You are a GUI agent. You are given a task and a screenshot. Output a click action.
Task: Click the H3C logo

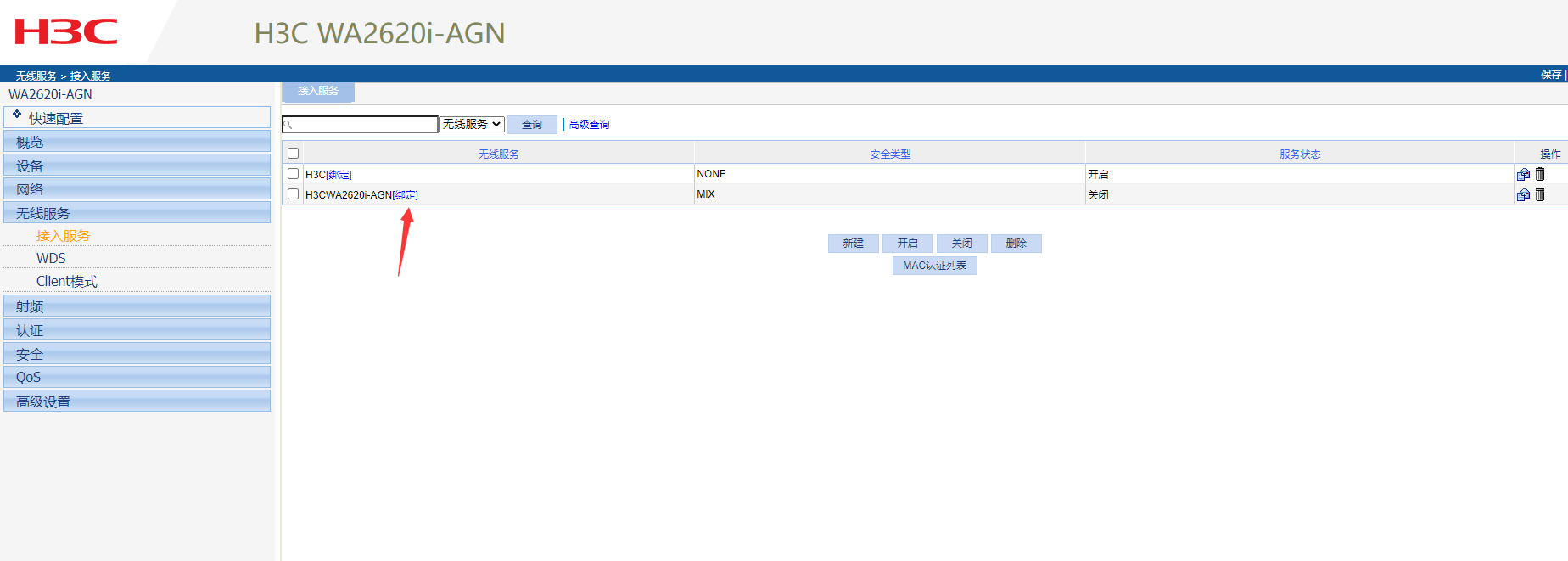[x=66, y=32]
